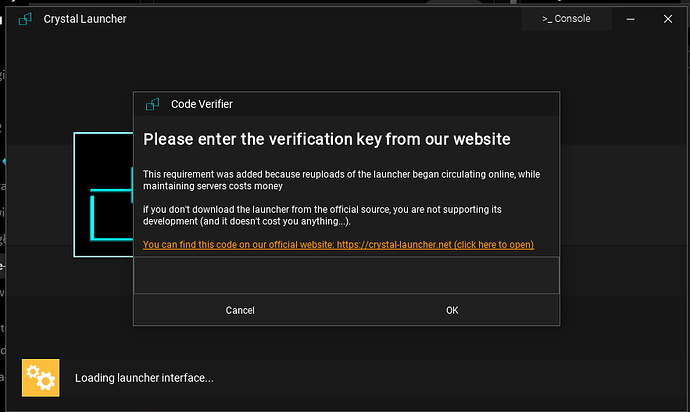Click the 'Loading launcher interface...' status text
Screen dimensions: 690x412
point(144,378)
